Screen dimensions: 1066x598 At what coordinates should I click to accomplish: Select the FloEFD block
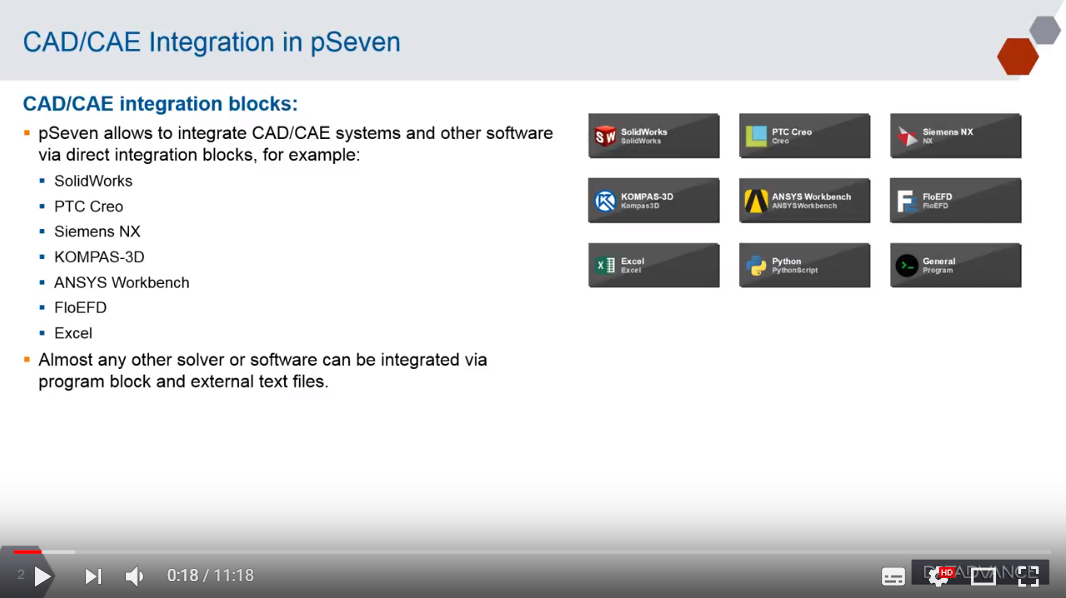(955, 201)
